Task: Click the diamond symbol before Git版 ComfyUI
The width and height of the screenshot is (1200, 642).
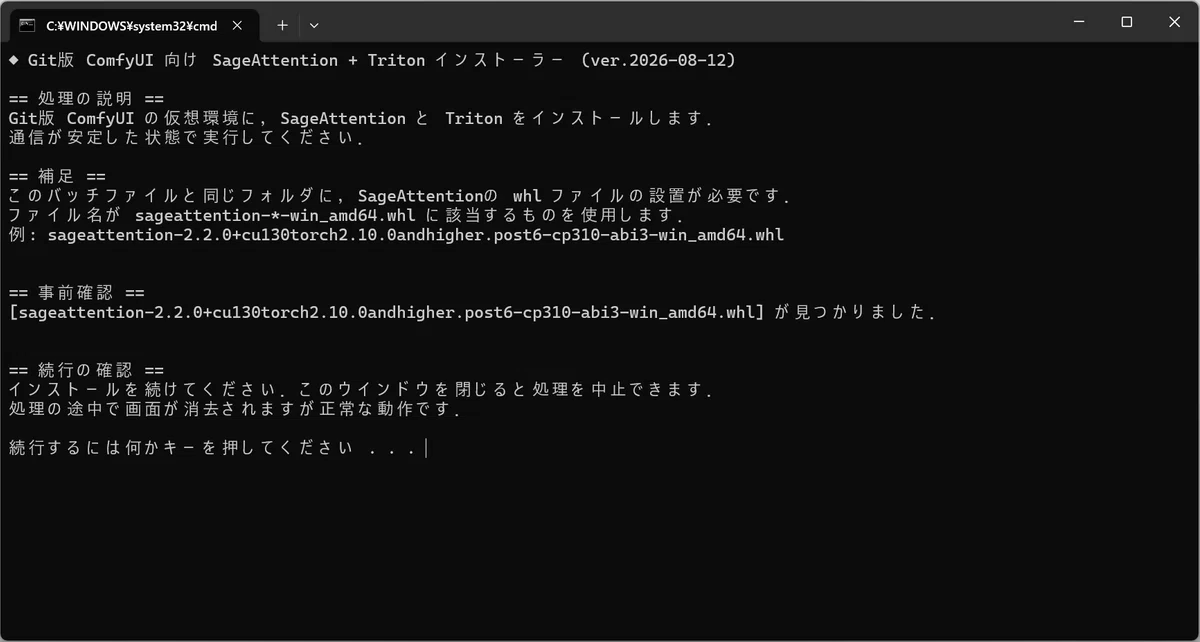Action: coord(14,60)
